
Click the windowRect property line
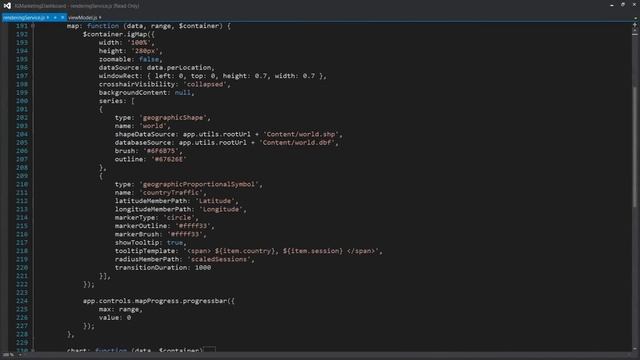(213, 76)
